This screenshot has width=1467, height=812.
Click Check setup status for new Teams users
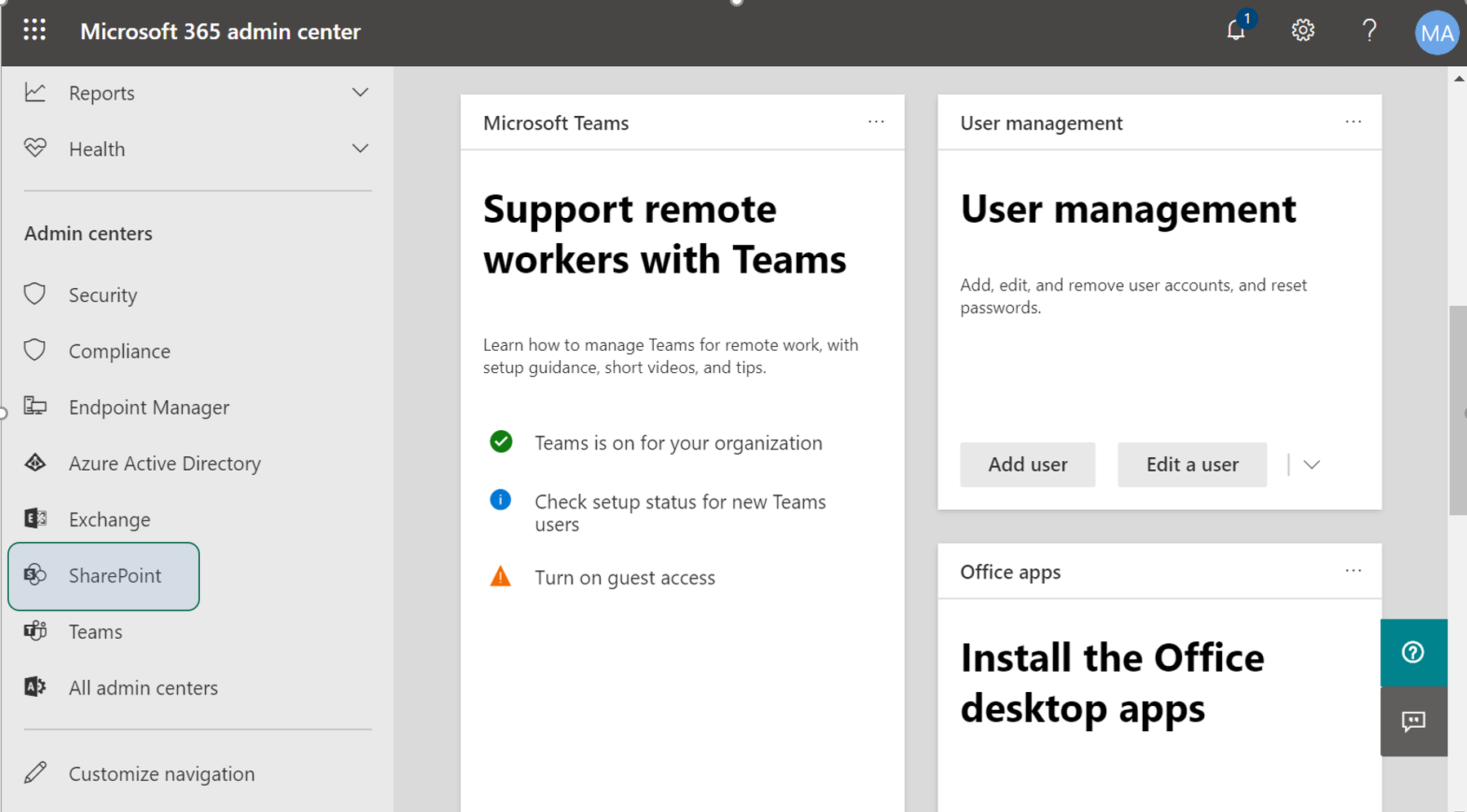680,512
